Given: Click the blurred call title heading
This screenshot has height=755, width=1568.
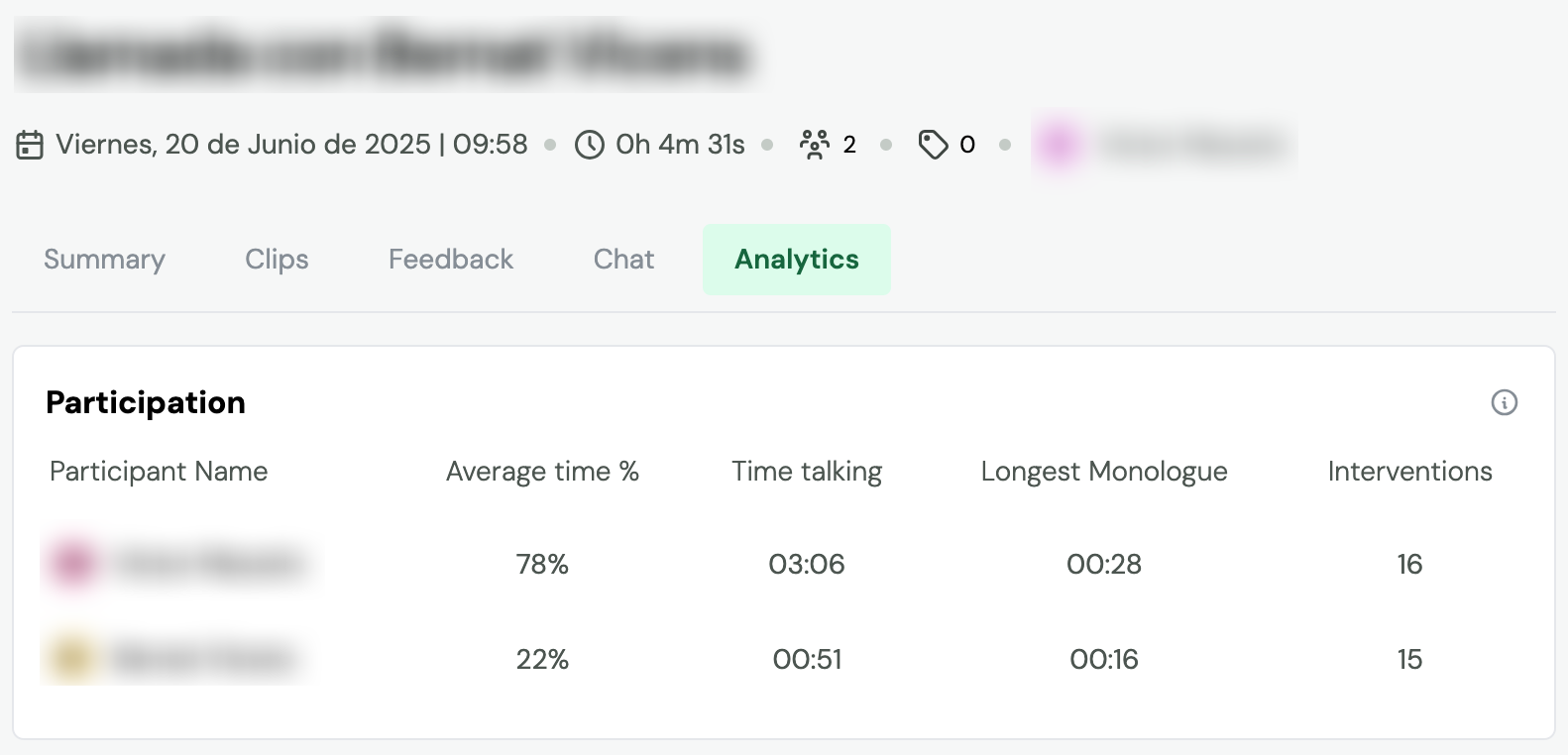Looking at the screenshot, I should tap(387, 54).
